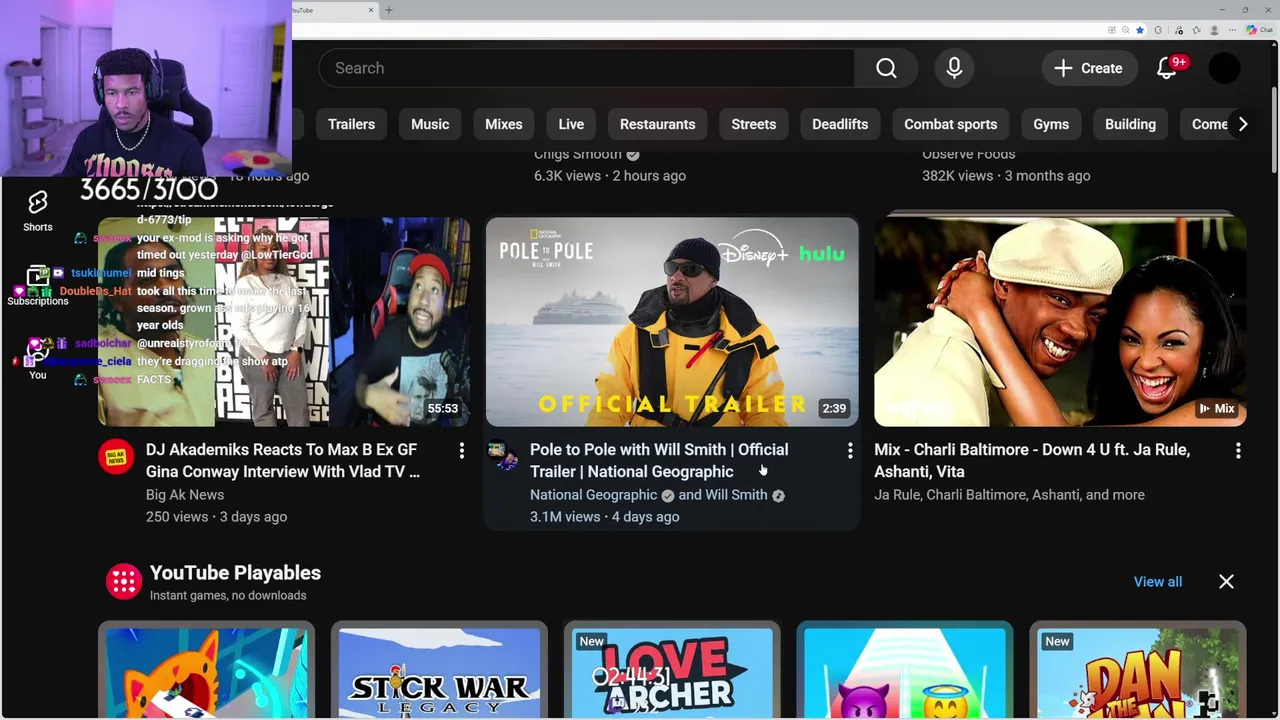Select the Building chip

coord(1130,124)
